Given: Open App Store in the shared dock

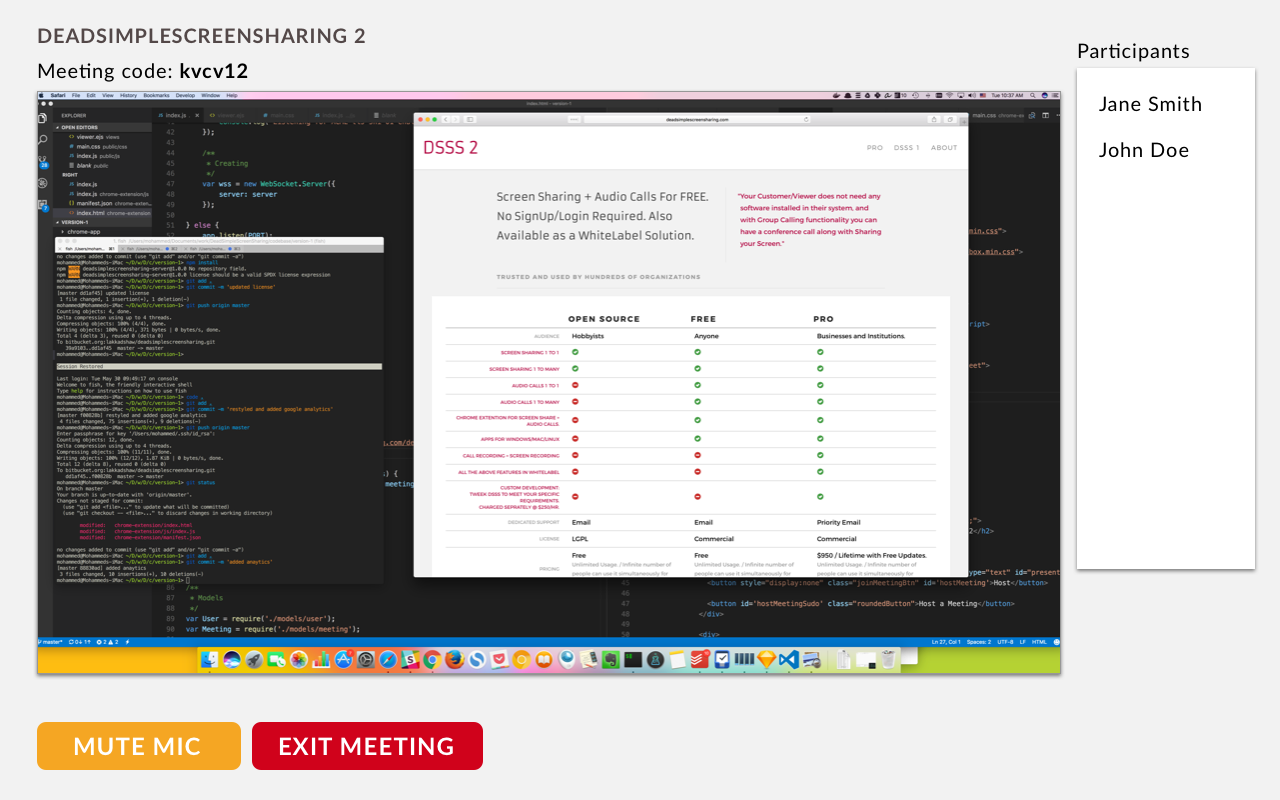Looking at the screenshot, I should 343,660.
